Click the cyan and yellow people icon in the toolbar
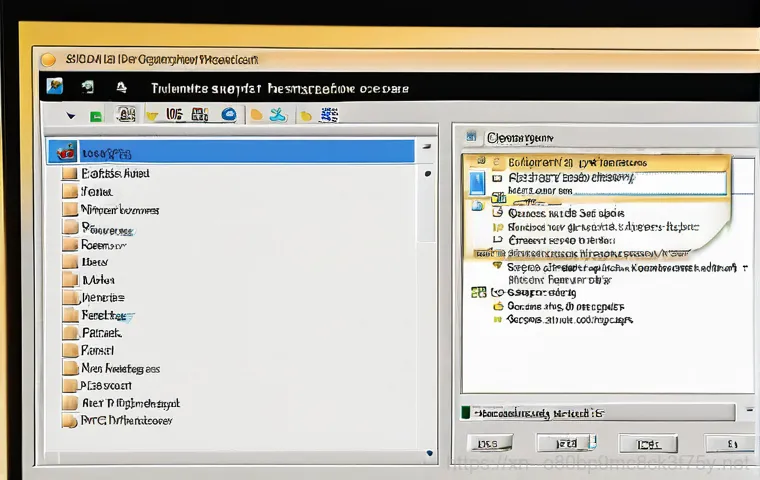The width and height of the screenshot is (760, 480). tap(278, 115)
